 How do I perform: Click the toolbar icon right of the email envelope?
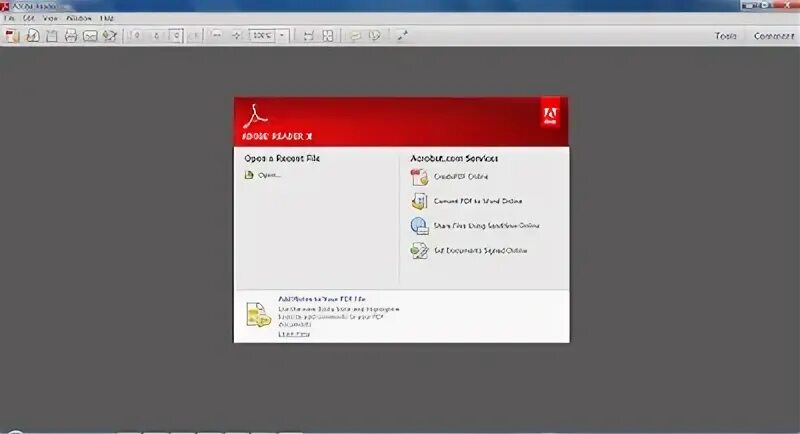point(110,36)
